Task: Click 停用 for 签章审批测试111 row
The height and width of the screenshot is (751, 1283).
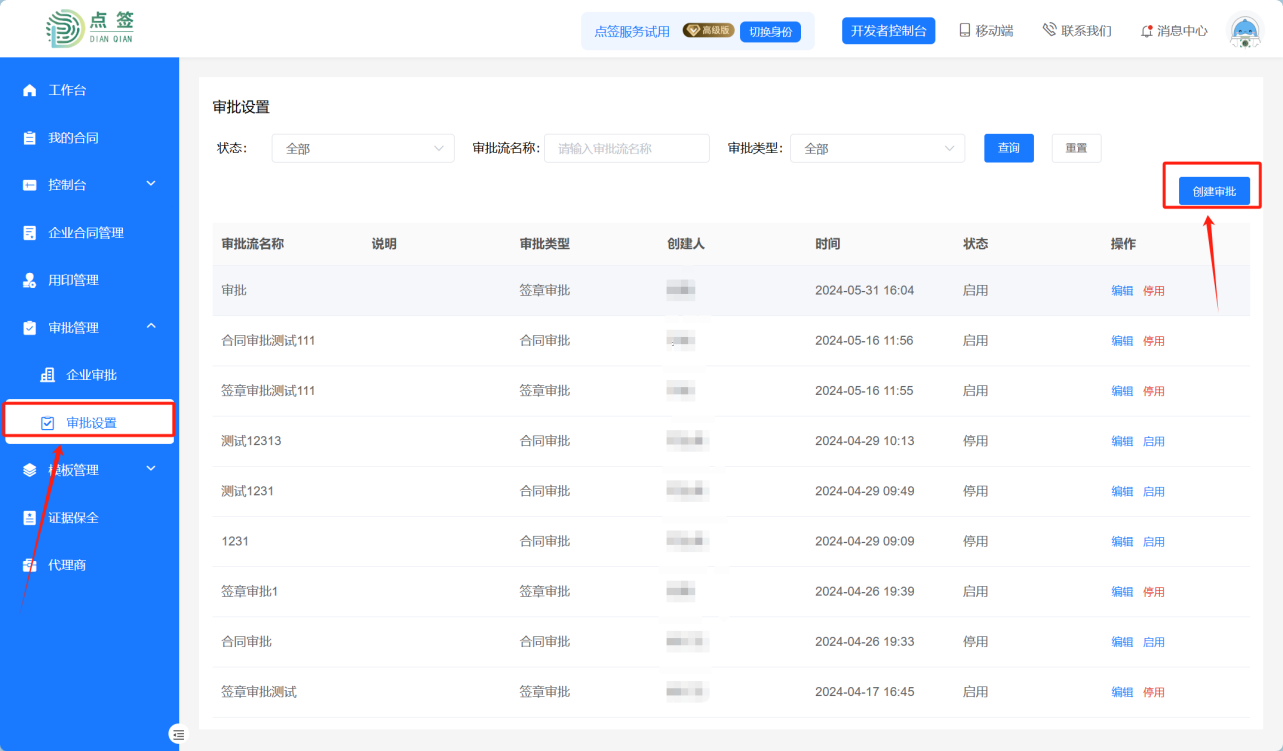Action: click(1154, 391)
